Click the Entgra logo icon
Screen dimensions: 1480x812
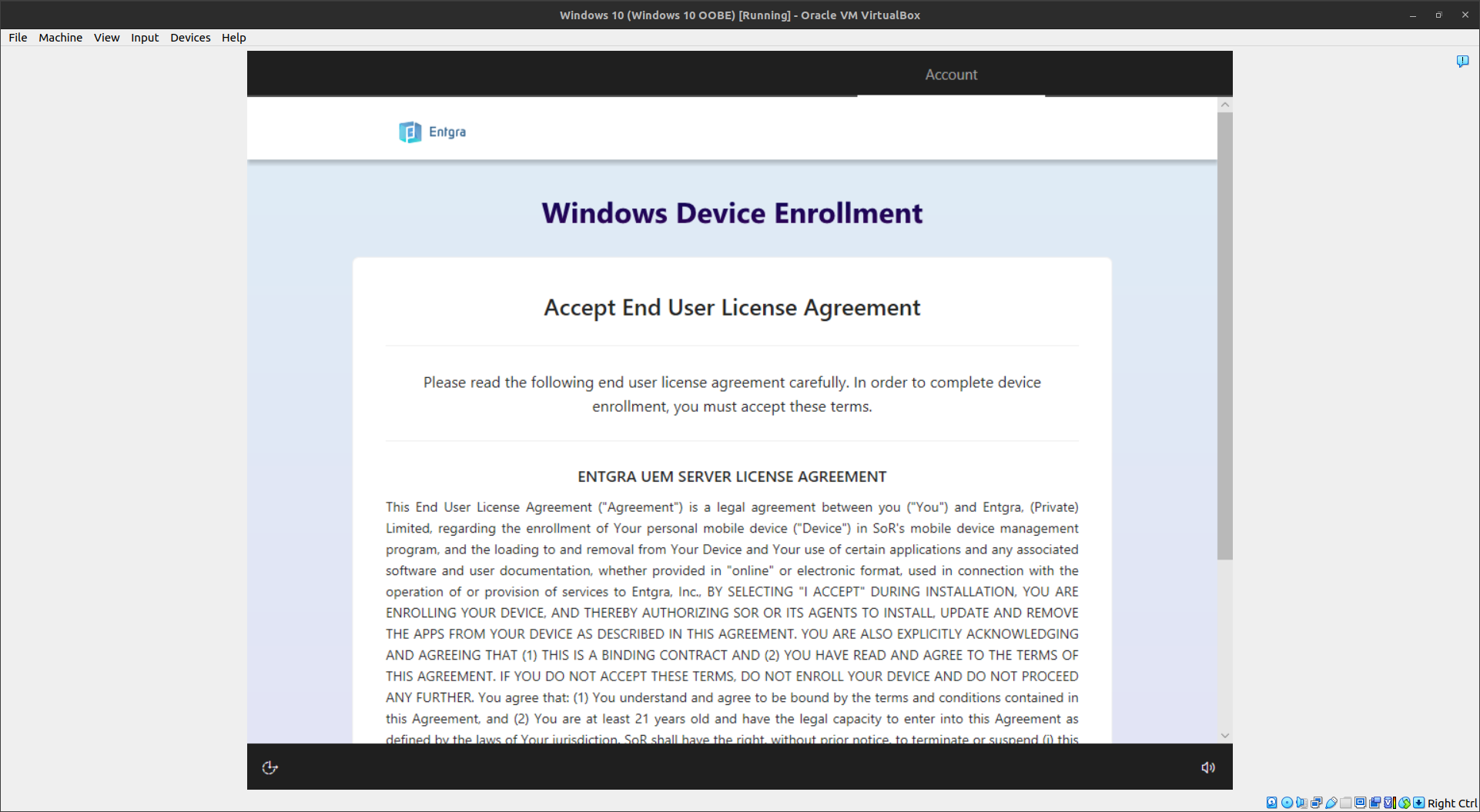pos(410,132)
